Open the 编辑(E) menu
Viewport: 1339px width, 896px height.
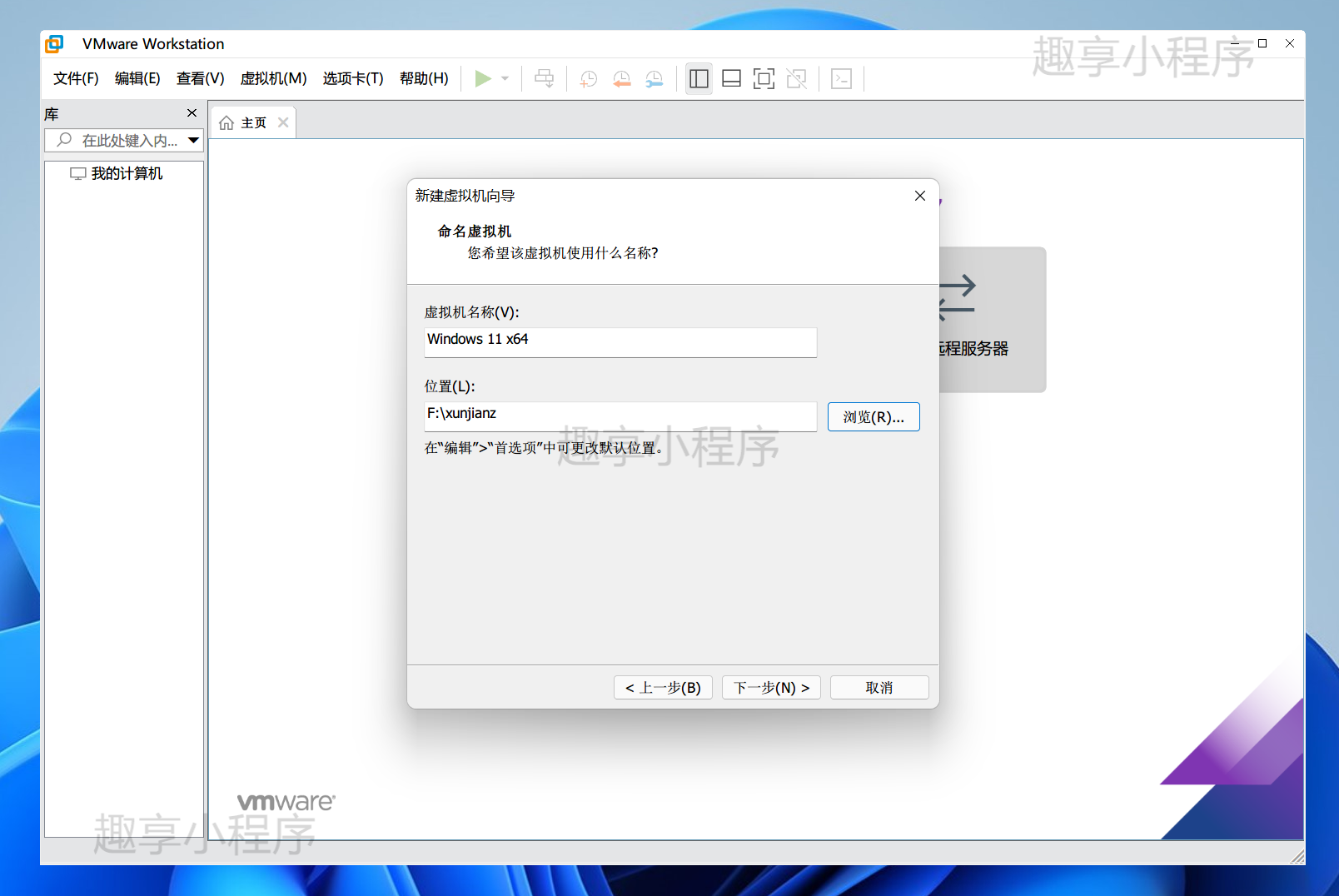[137, 78]
